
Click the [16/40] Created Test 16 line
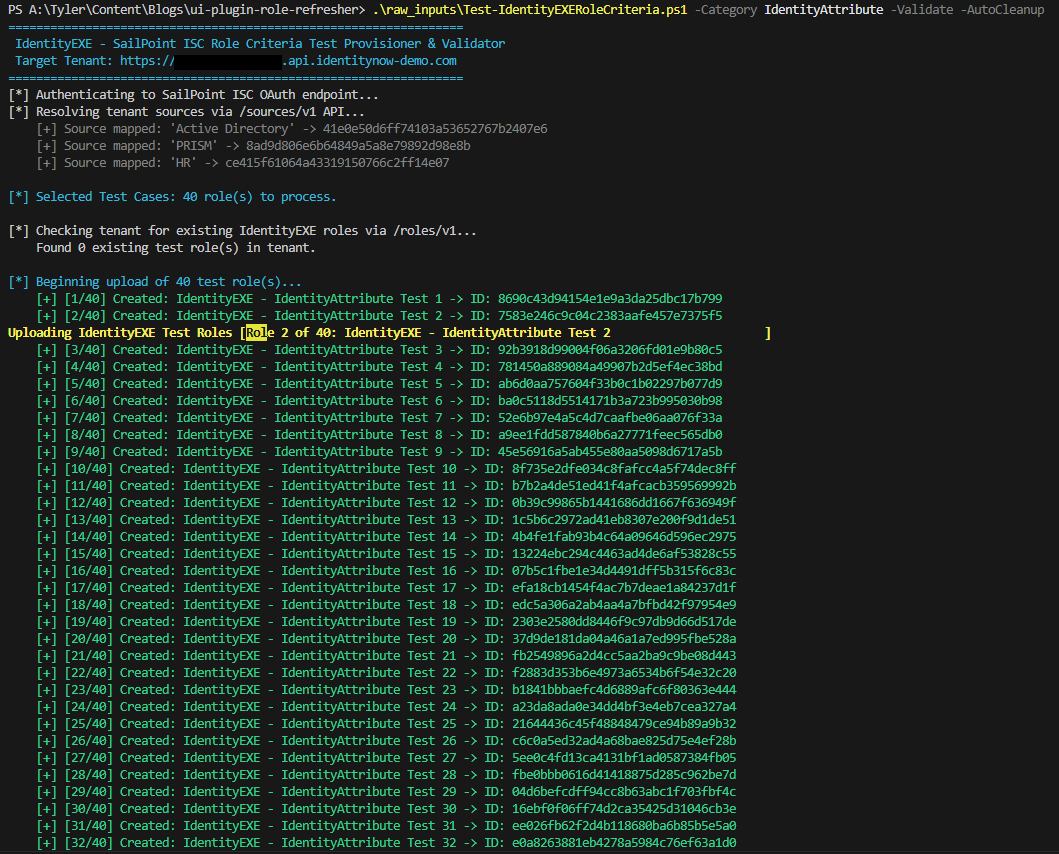click(386, 571)
